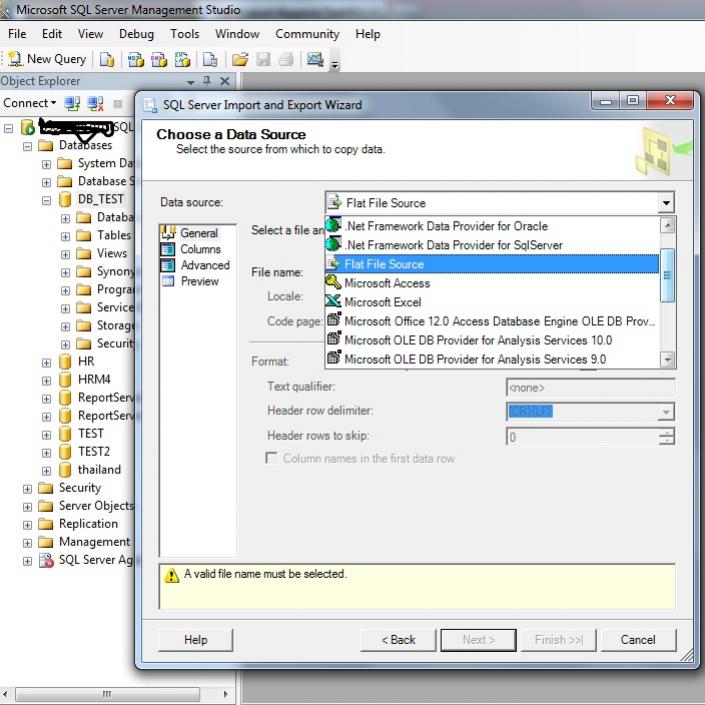Collapse the DB_TEST database node
The image size is (705, 705).
[x=46, y=201]
